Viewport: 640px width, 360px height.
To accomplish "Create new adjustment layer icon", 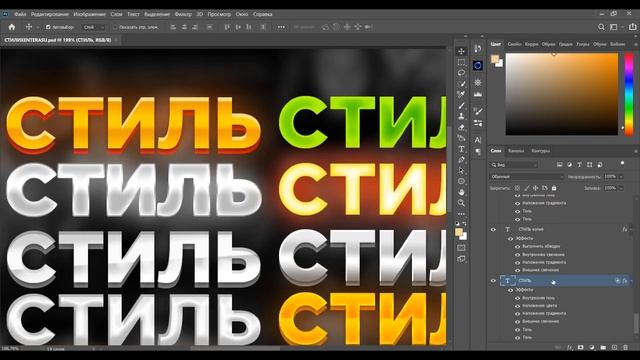I will [x=592, y=347].
